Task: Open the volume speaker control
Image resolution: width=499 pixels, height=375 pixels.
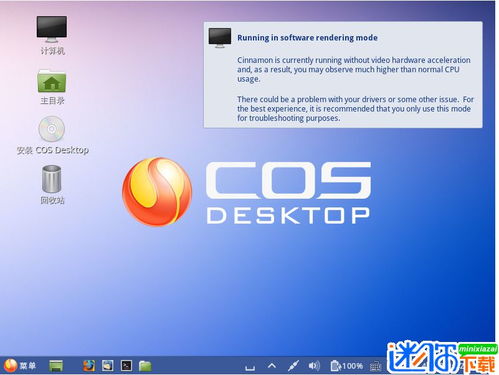Action: click(314, 366)
